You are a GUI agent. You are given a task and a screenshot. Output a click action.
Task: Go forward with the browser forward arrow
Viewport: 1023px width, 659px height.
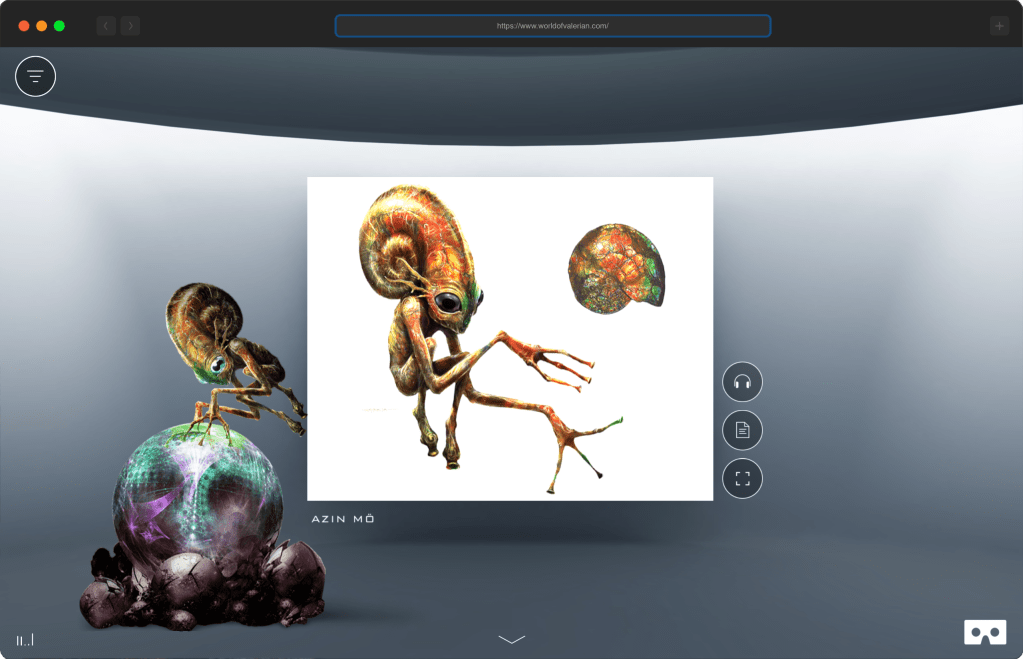tap(130, 26)
